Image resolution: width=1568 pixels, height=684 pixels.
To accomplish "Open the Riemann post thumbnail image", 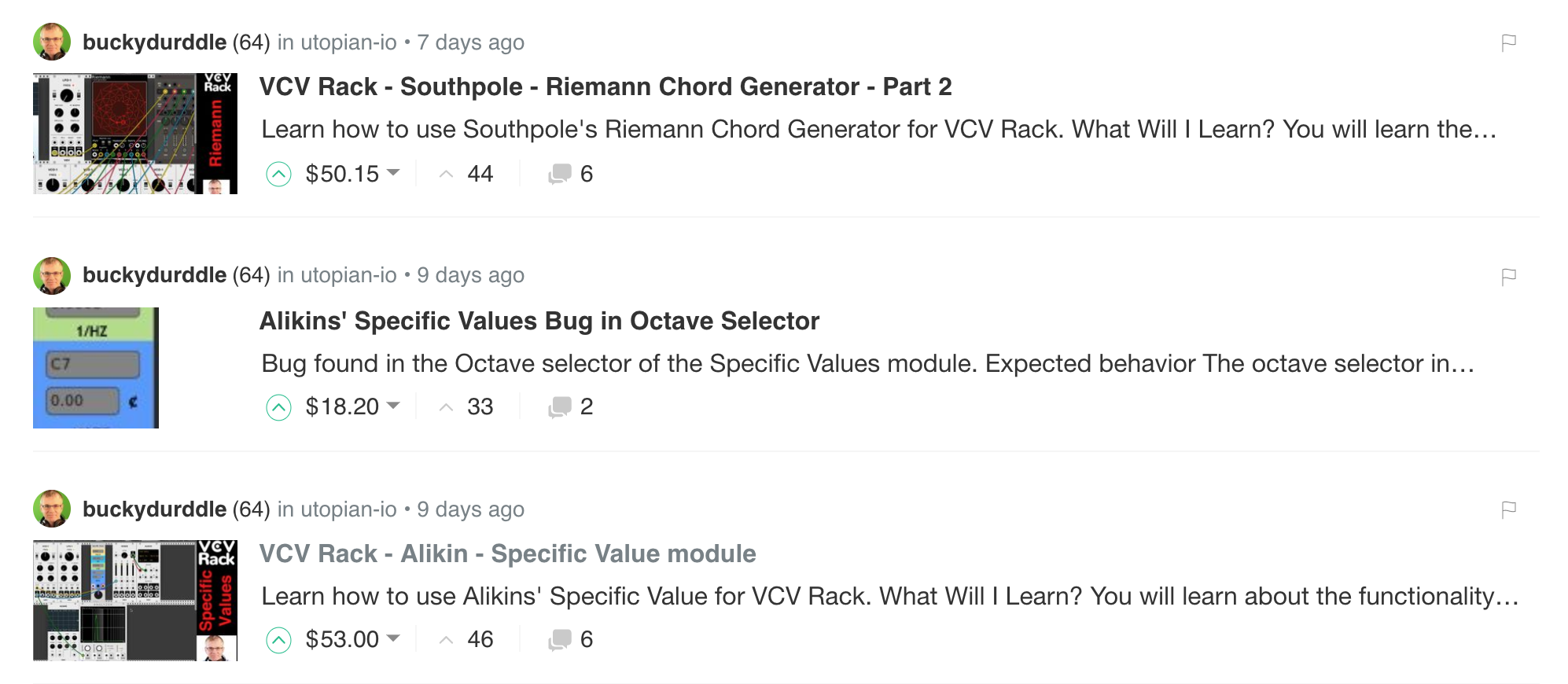I will pos(134,134).
